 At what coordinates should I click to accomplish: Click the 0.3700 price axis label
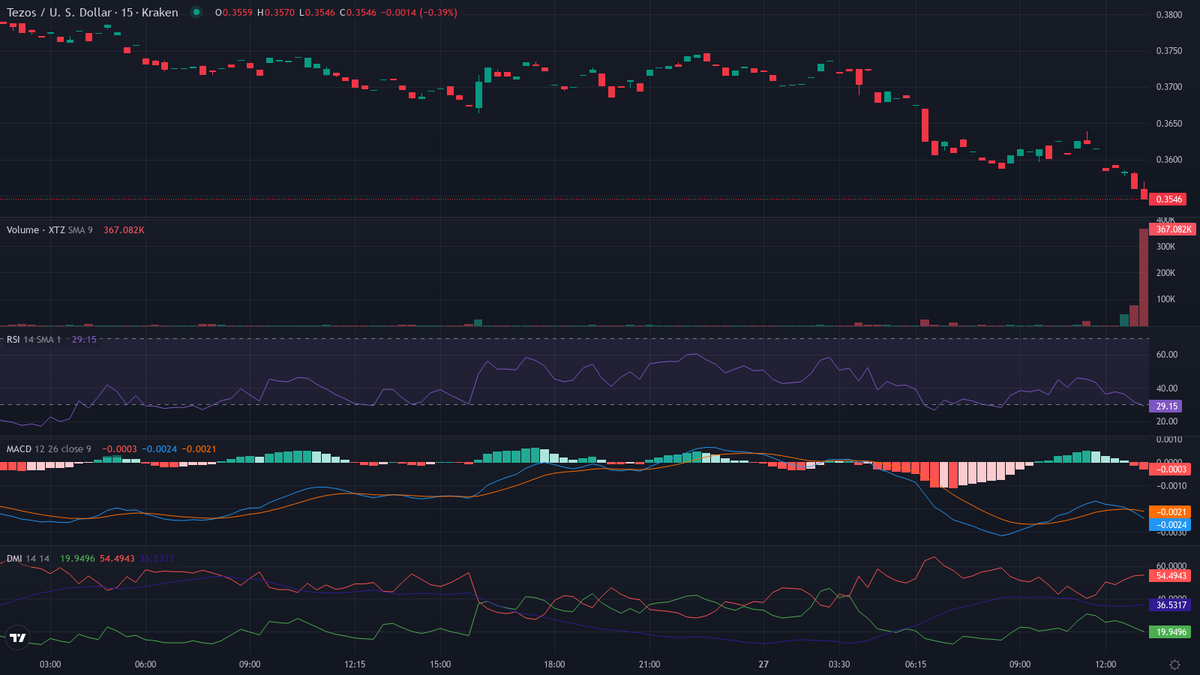1169,87
